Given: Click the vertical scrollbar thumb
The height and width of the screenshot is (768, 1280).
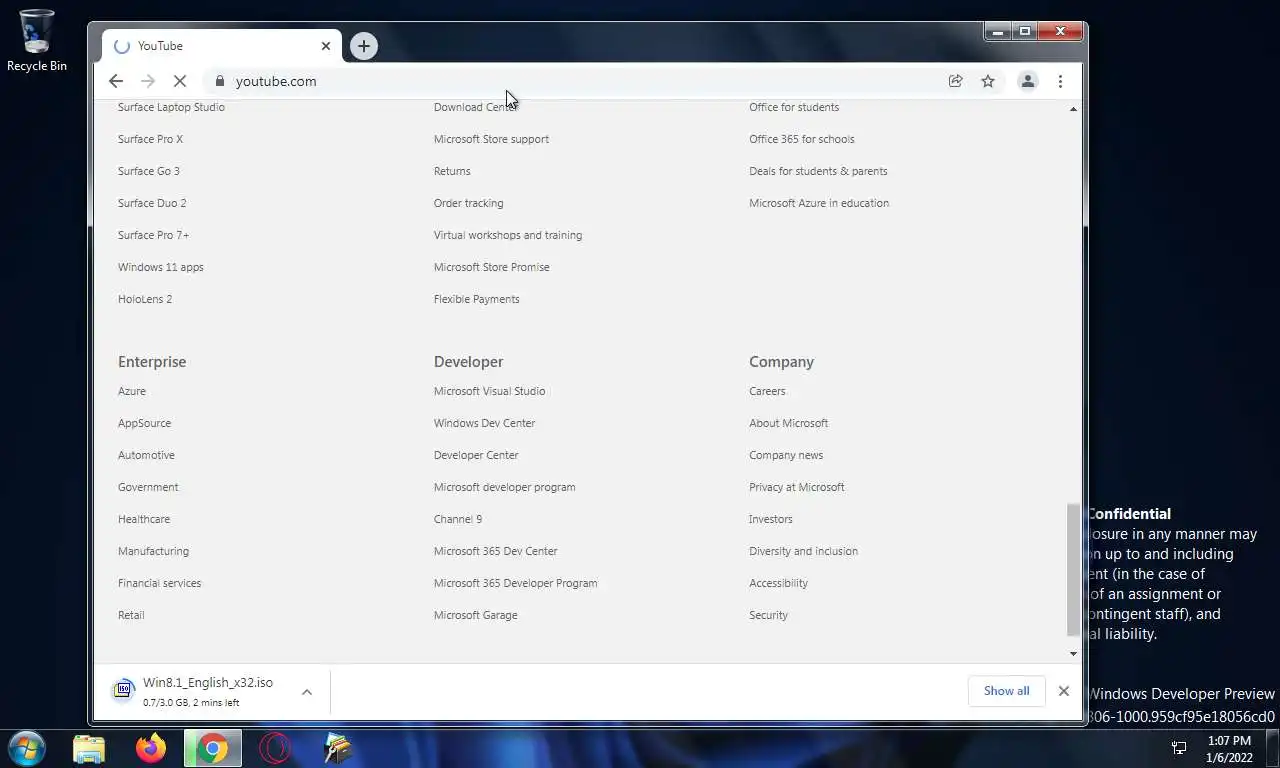Looking at the screenshot, I should pyautogui.click(x=1073, y=569).
